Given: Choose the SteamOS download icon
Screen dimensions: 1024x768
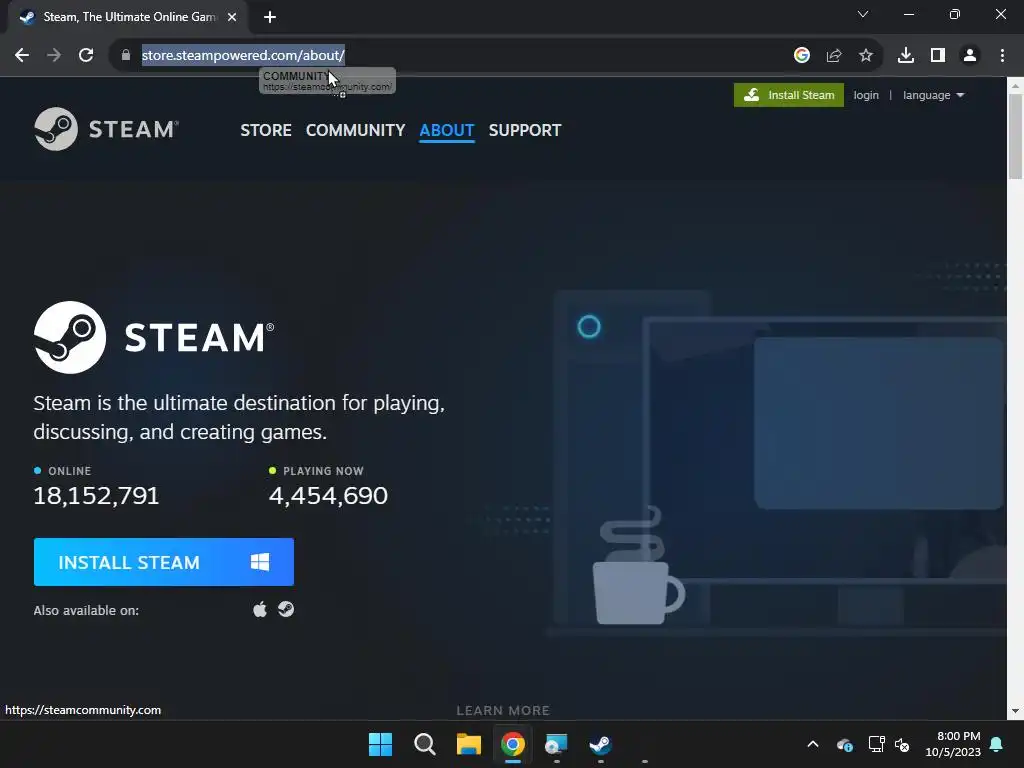Looking at the screenshot, I should click(286, 609).
